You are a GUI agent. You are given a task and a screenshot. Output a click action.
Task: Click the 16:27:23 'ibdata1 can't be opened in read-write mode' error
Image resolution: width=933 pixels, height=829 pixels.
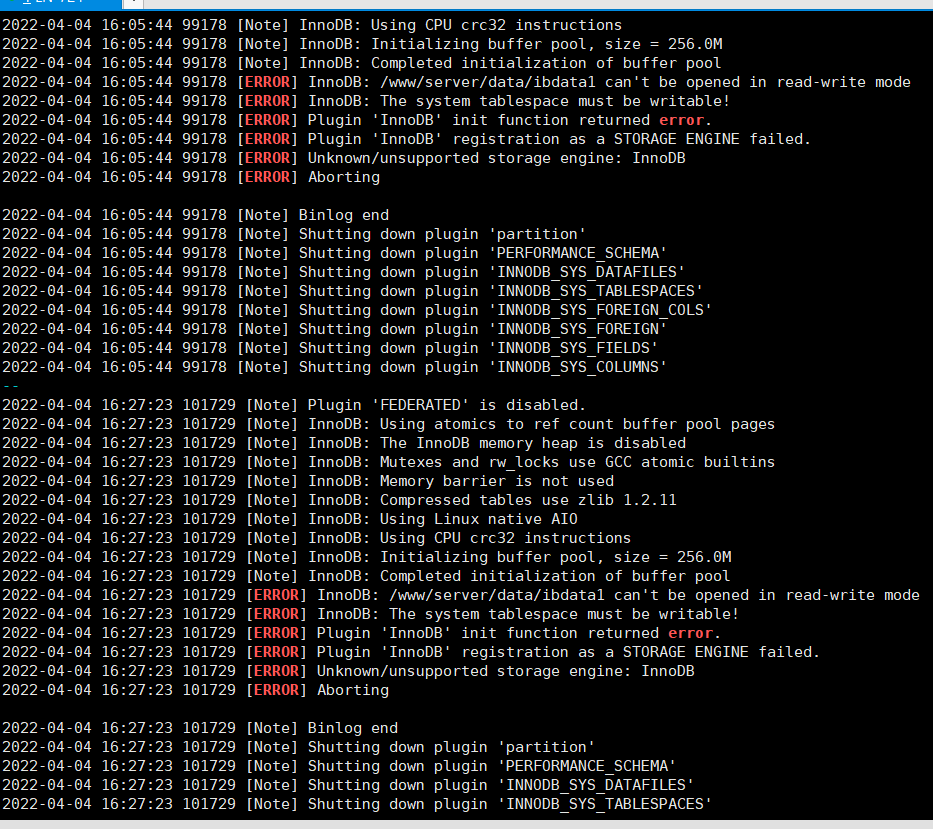pyautogui.click(x=461, y=596)
